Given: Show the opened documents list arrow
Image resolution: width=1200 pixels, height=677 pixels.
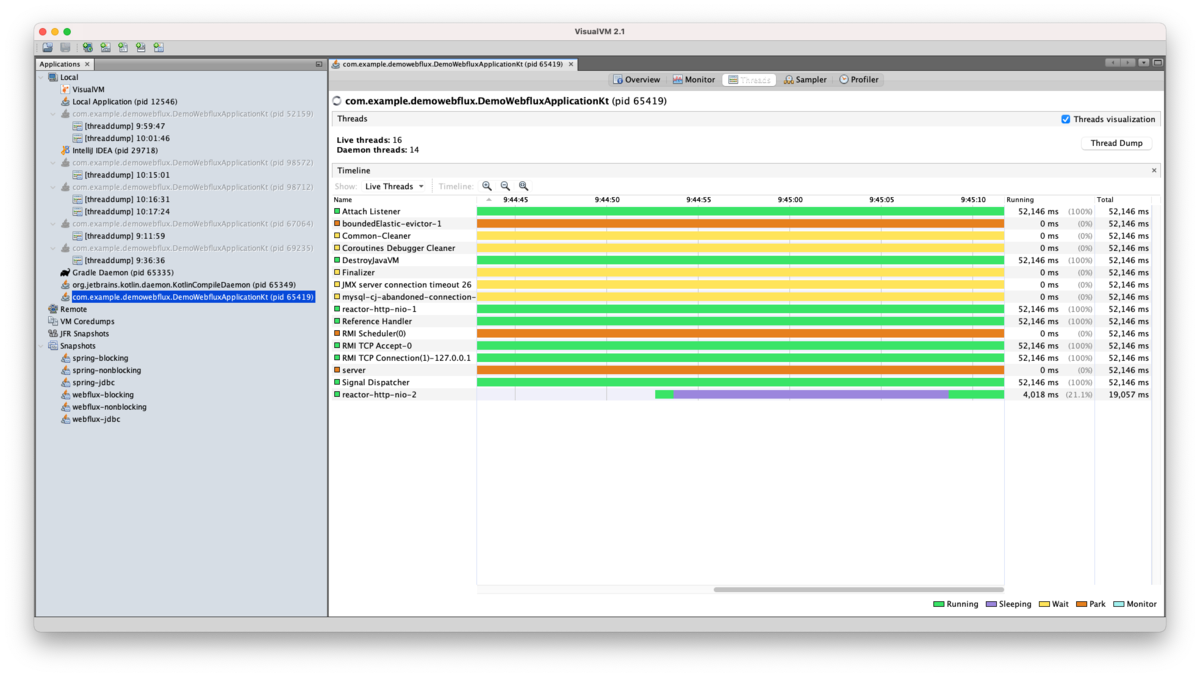Looking at the screenshot, I should coord(1143,63).
